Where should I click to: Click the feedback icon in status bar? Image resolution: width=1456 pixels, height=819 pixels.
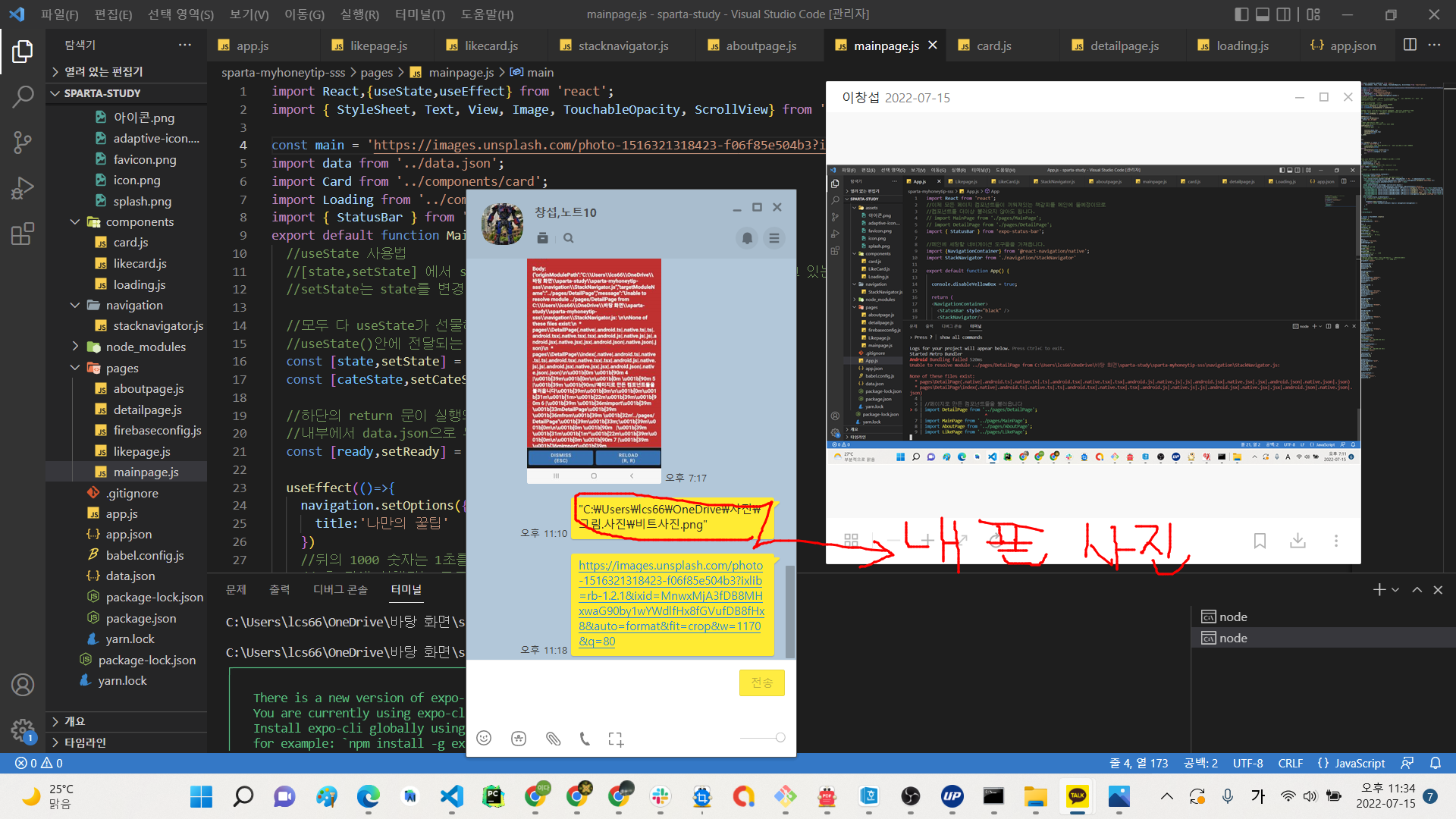(x=1407, y=763)
